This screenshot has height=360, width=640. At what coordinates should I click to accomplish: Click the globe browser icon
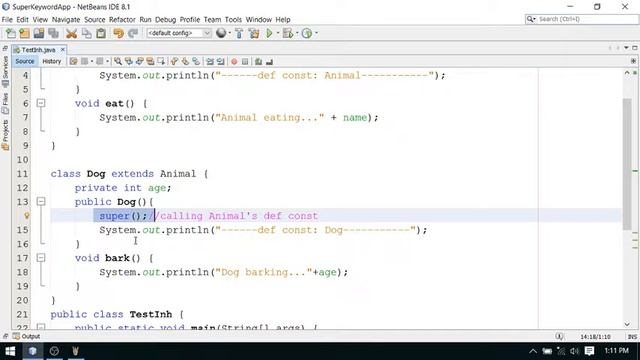click(x=221, y=33)
